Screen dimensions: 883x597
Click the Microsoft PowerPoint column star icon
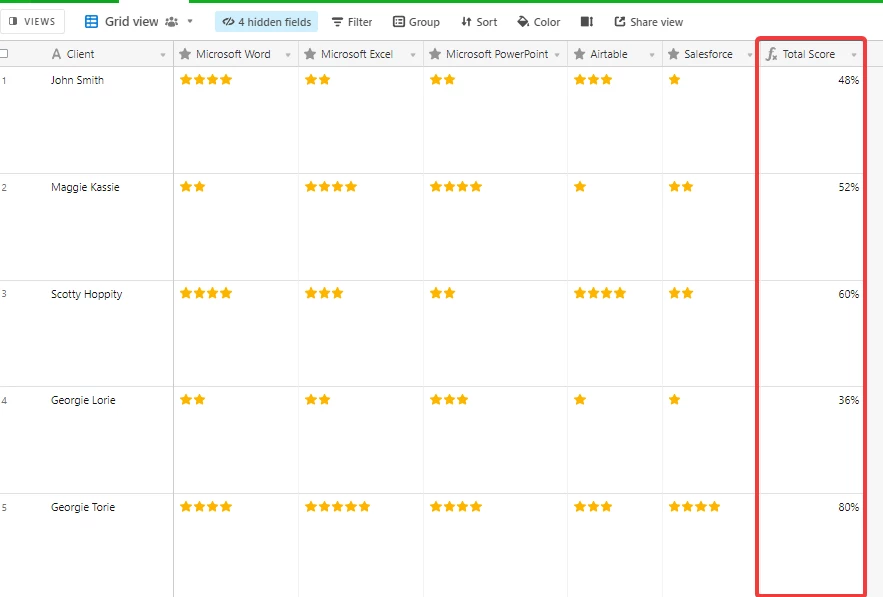[435, 54]
